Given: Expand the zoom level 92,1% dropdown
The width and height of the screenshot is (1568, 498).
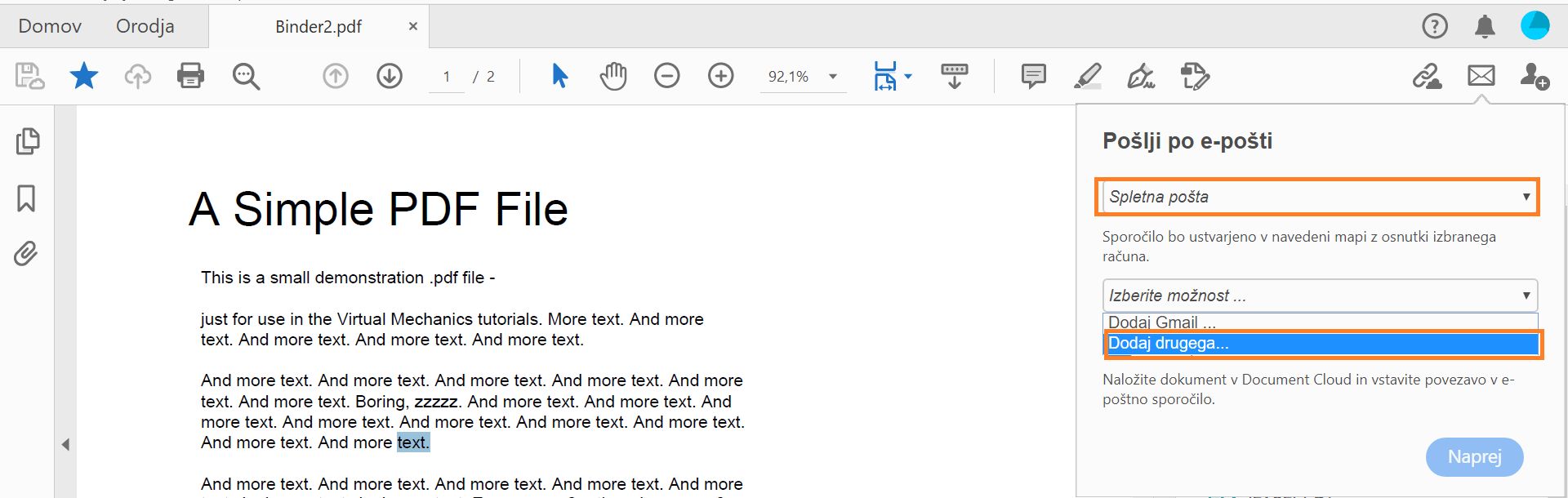Looking at the screenshot, I should coord(833,77).
